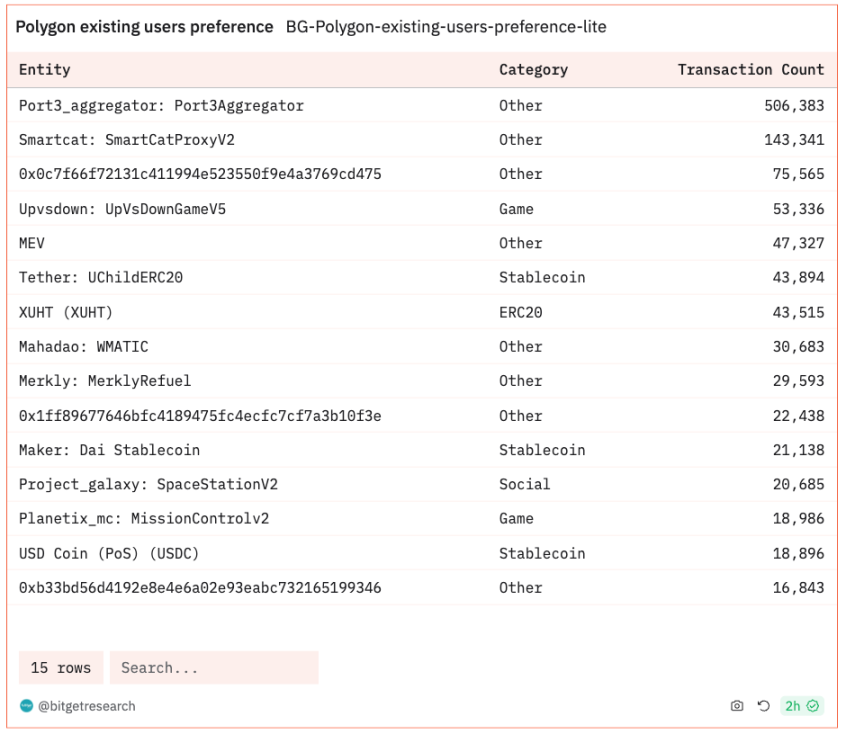Select the Port3_aggregator: Port3Aggregator row
Screen dimensions: 846x734
click(x=422, y=105)
